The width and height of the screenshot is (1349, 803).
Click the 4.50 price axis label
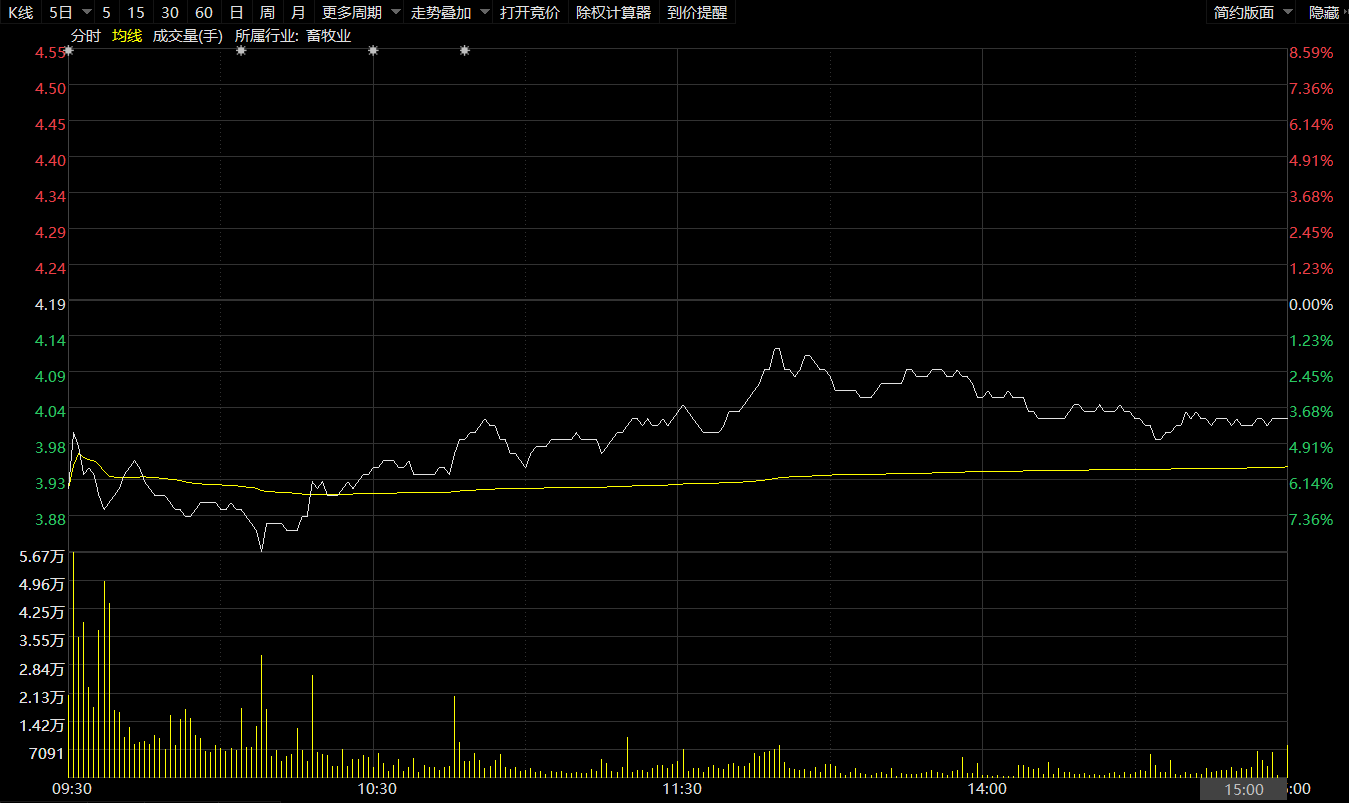(50, 88)
